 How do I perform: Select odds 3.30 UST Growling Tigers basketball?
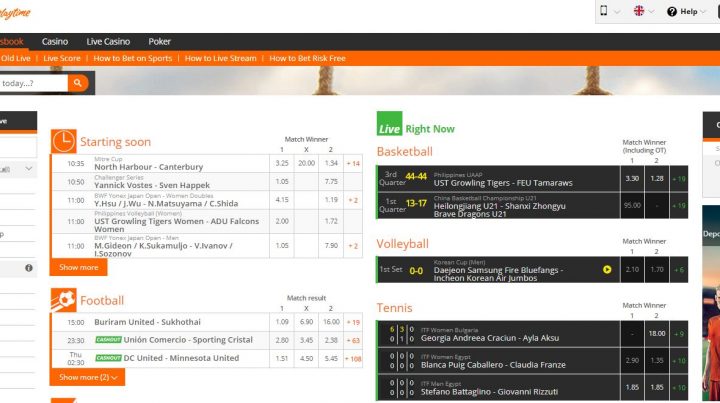point(632,179)
